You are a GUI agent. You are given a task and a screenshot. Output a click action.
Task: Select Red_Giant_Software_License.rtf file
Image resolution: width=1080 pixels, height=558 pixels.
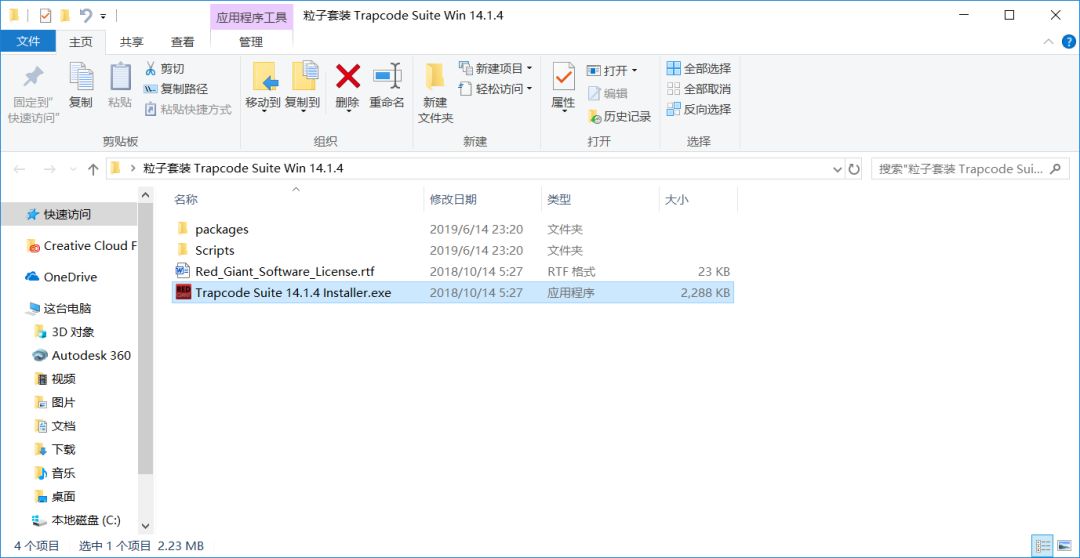click(453, 271)
